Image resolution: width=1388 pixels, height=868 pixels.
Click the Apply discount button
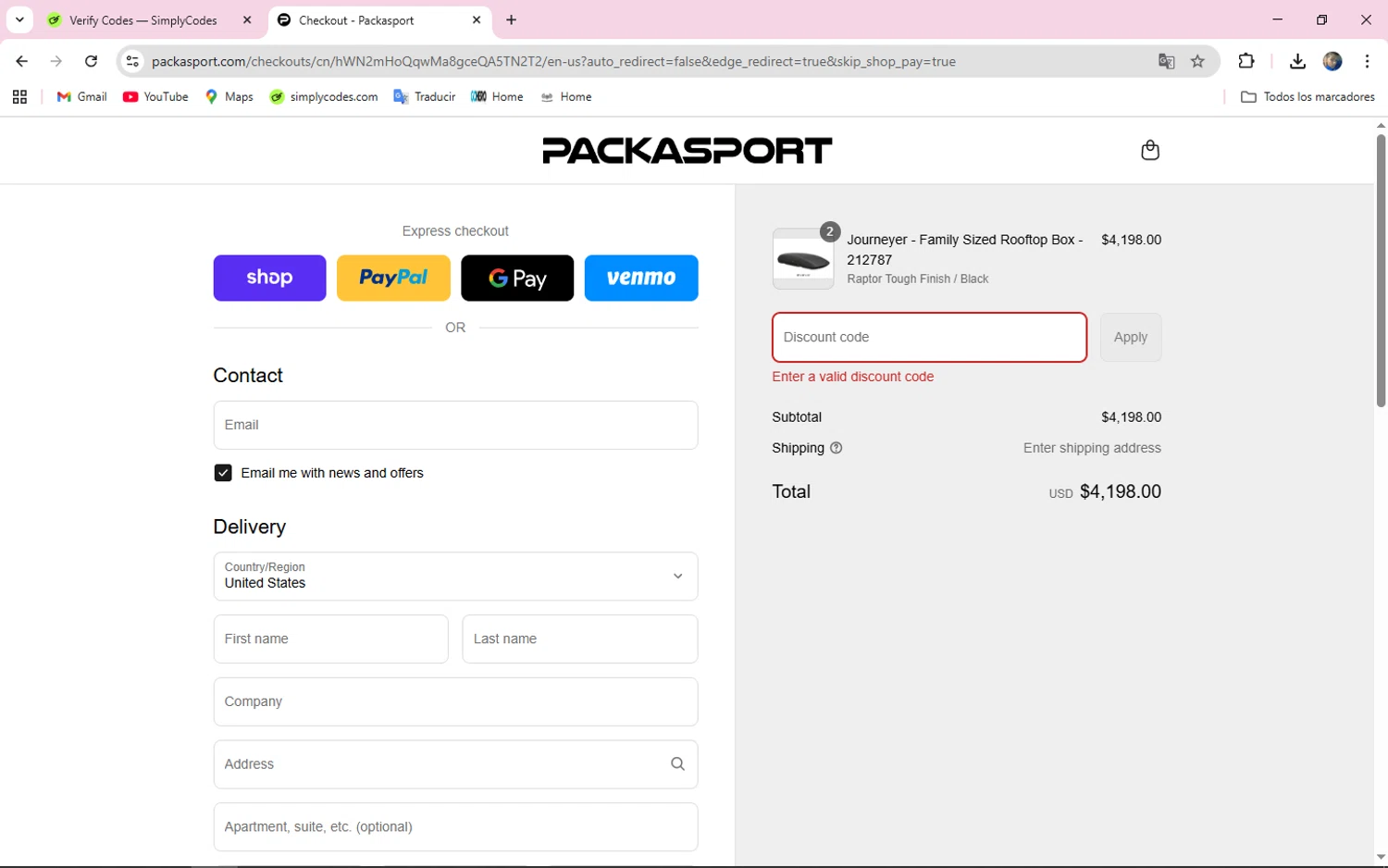click(1131, 337)
